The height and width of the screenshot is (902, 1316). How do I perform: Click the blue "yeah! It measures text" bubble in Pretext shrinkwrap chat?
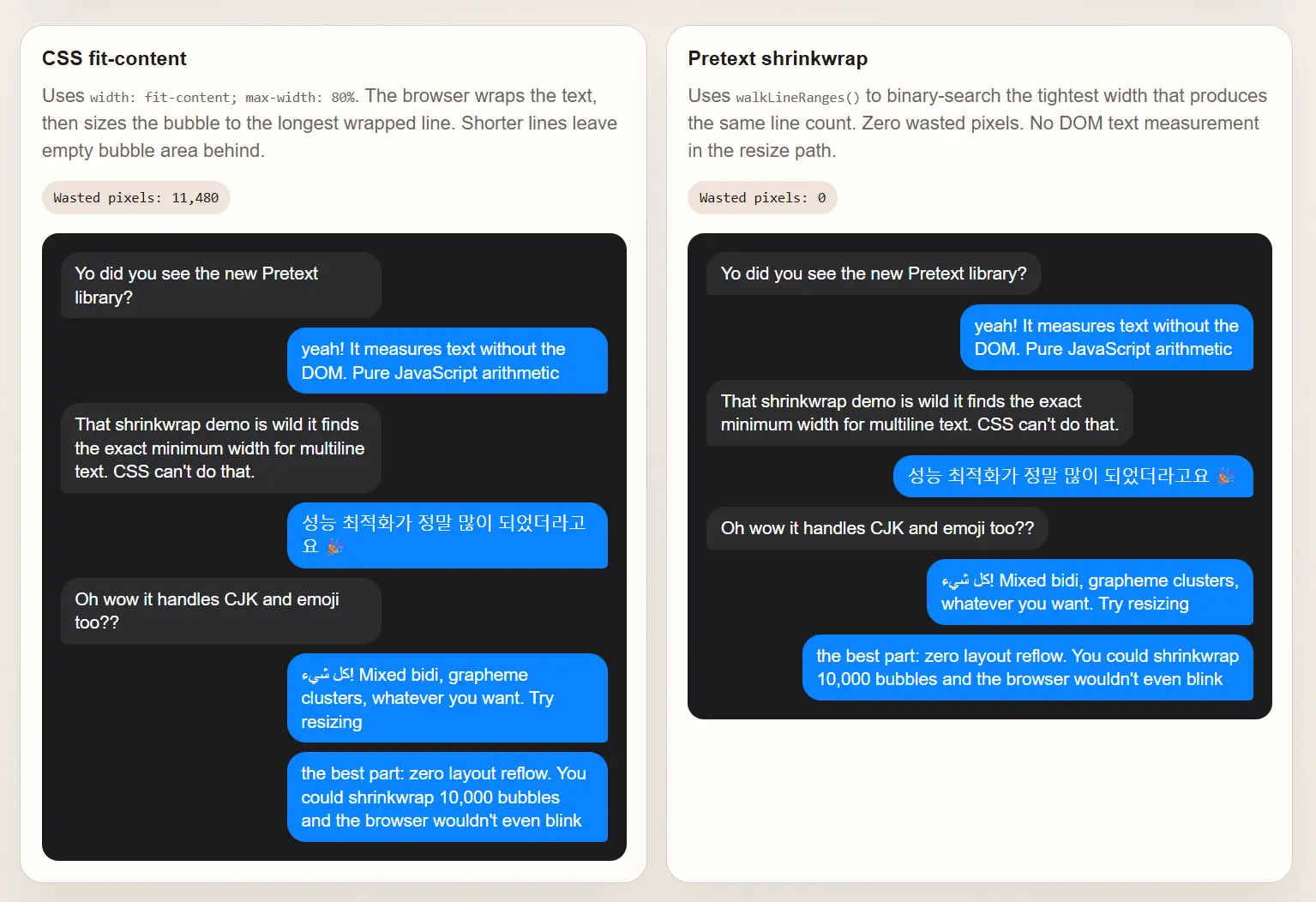(1106, 338)
